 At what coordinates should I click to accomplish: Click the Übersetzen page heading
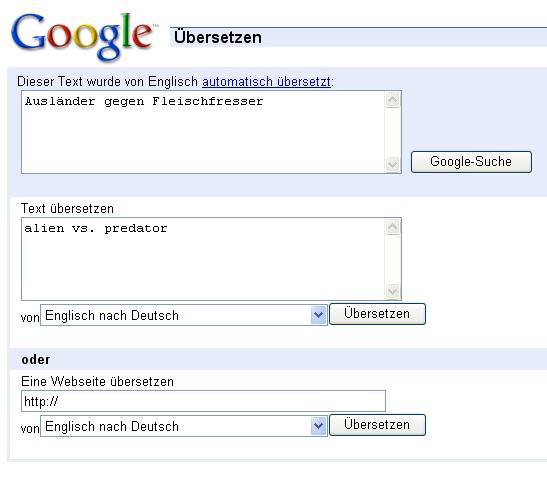[218, 37]
